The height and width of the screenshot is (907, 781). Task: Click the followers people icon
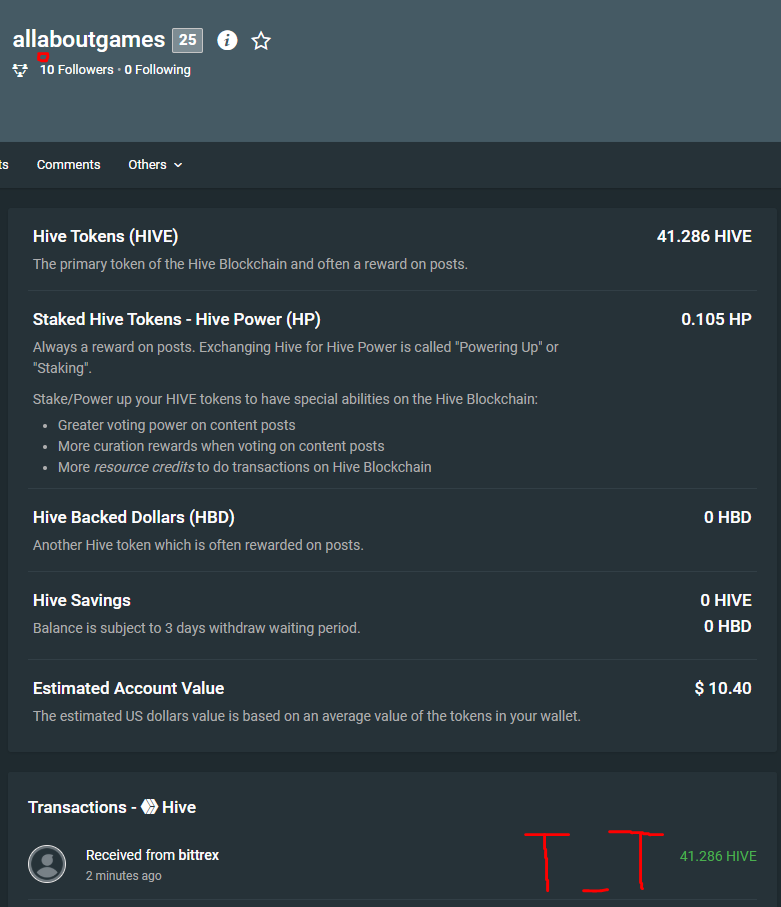[x=20, y=70]
